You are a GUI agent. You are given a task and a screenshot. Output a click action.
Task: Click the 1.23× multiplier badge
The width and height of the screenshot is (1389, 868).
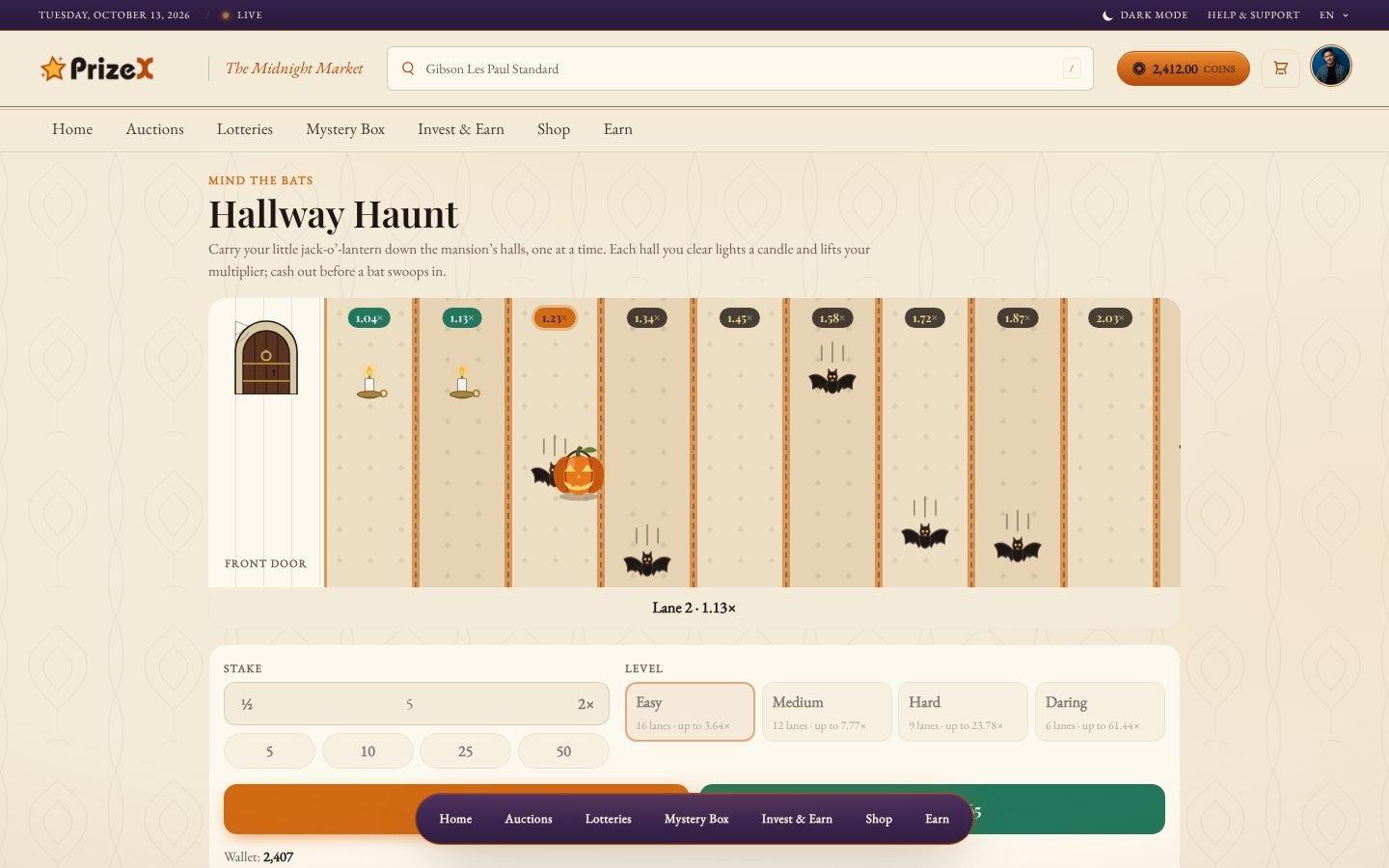pyautogui.click(x=554, y=318)
